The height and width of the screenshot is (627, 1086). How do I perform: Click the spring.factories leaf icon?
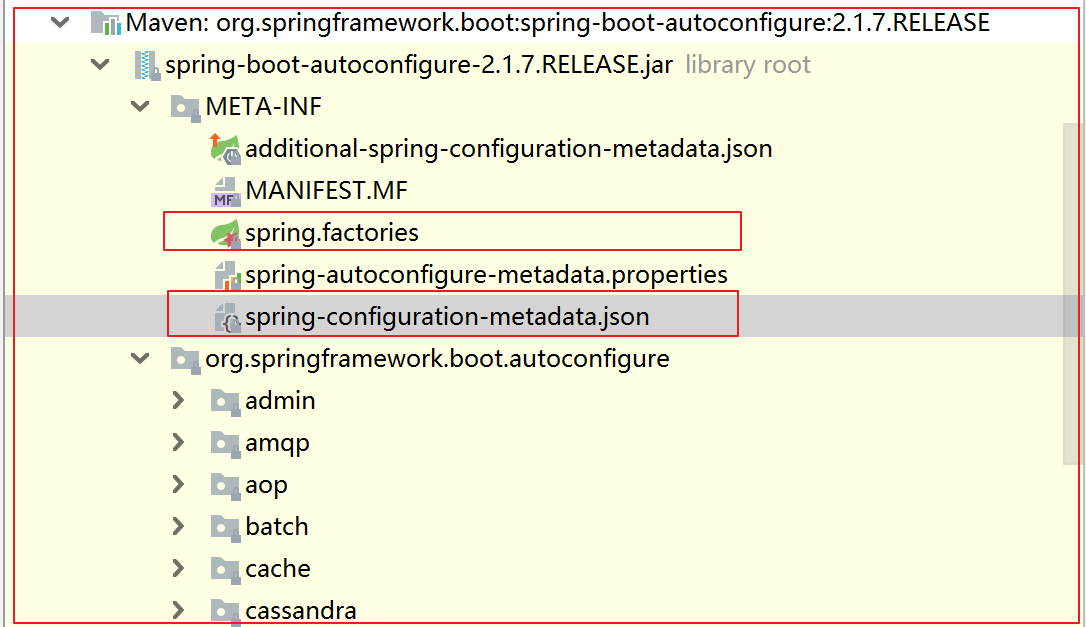(225, 233)
